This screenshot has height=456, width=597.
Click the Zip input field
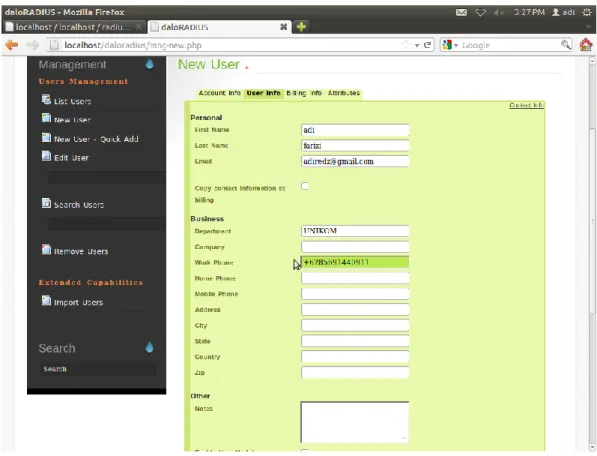[x=355, y=372]
